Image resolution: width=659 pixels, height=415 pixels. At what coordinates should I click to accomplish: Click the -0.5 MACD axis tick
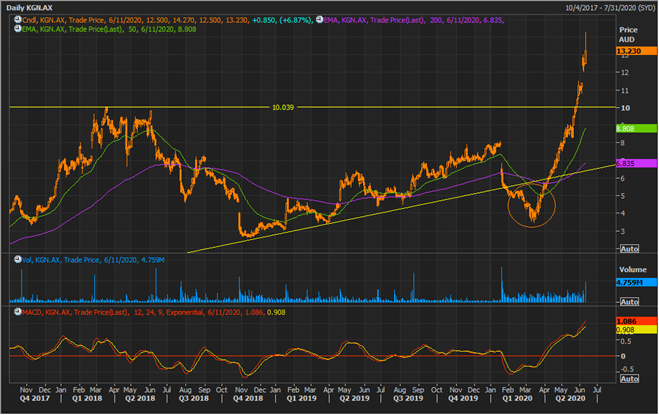626,369
